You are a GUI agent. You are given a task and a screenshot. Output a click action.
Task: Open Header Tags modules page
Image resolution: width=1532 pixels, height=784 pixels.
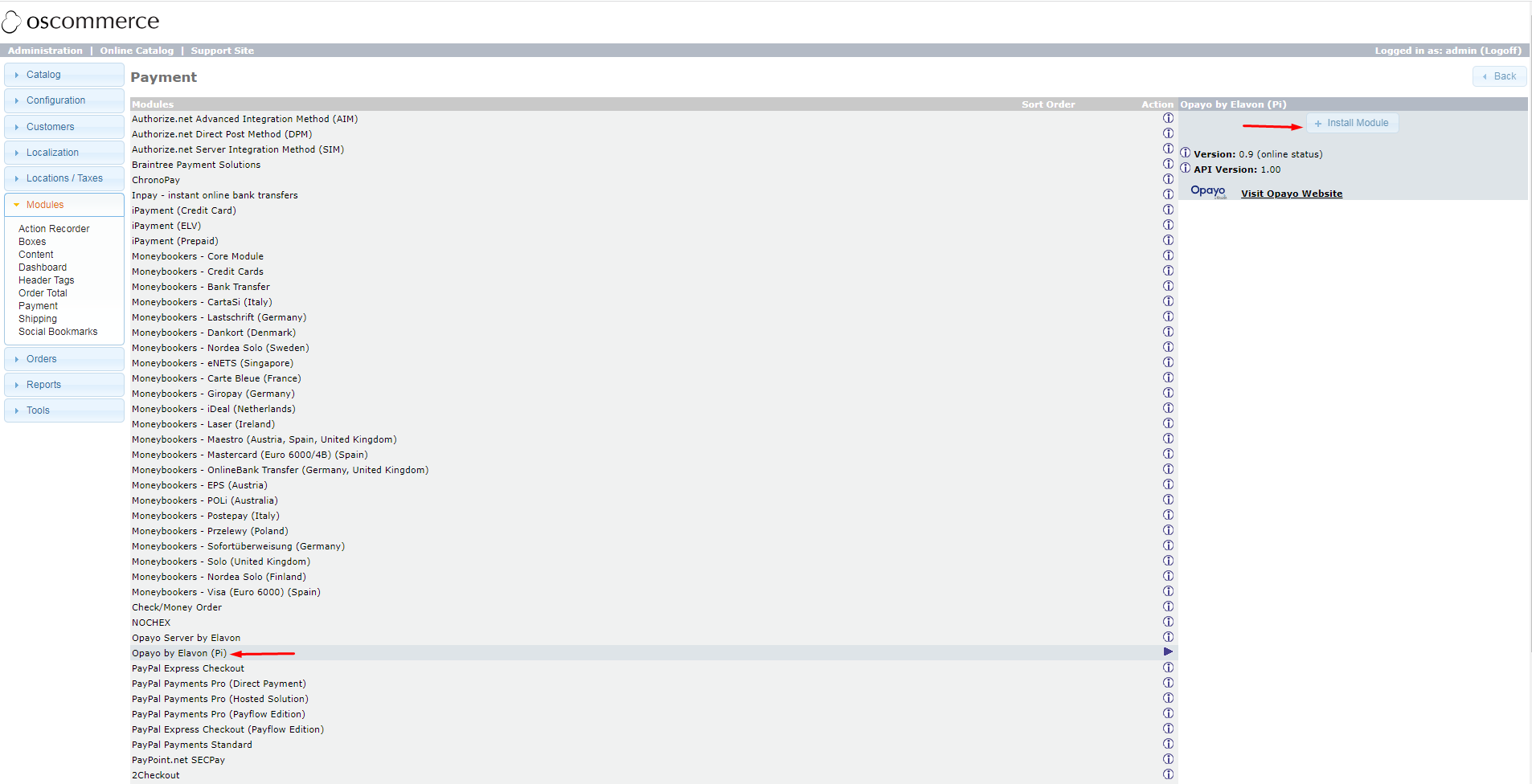[x=46, y=280]
